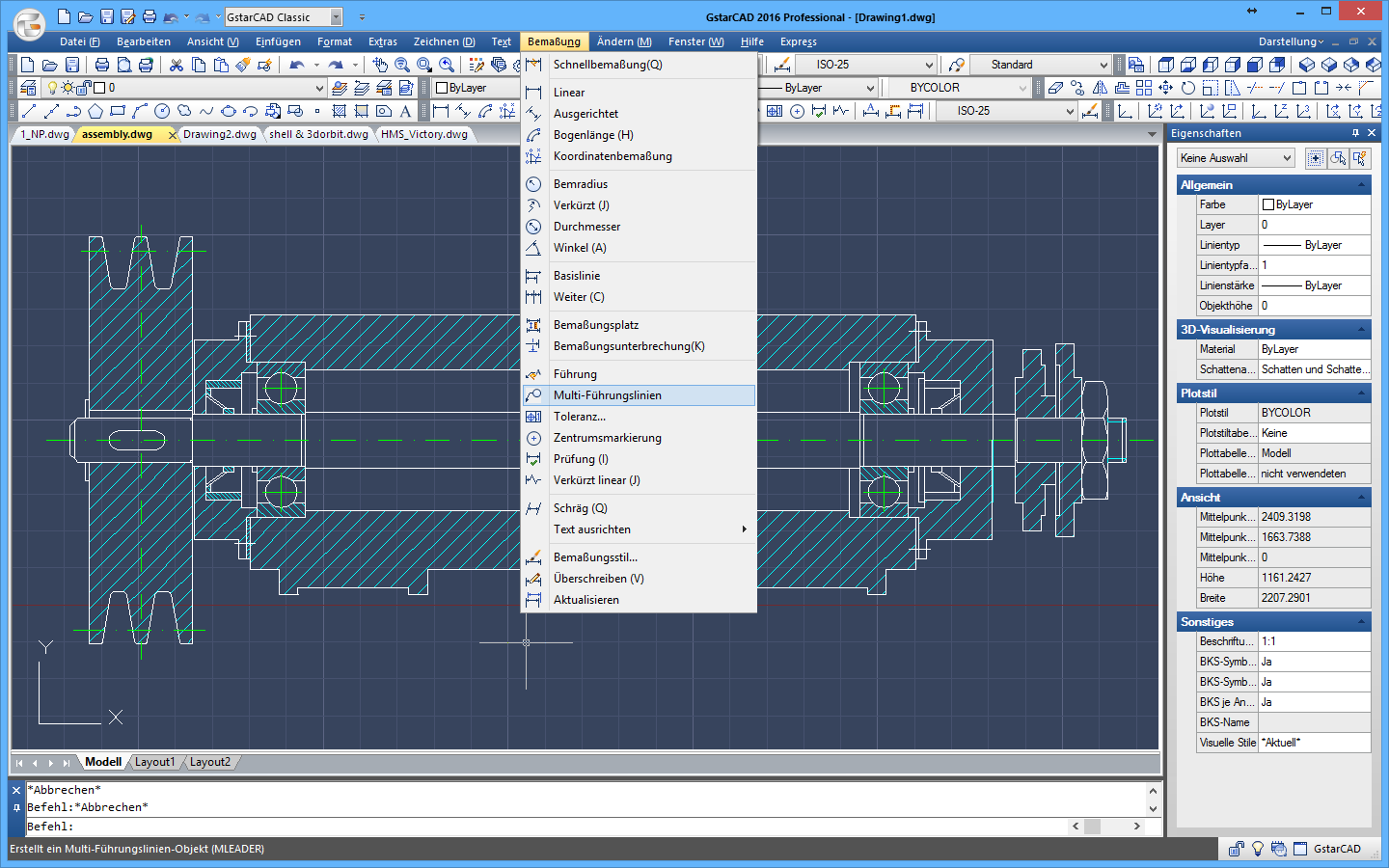Toggle layer 0 freeze sun icon

[x=68, y=88]
